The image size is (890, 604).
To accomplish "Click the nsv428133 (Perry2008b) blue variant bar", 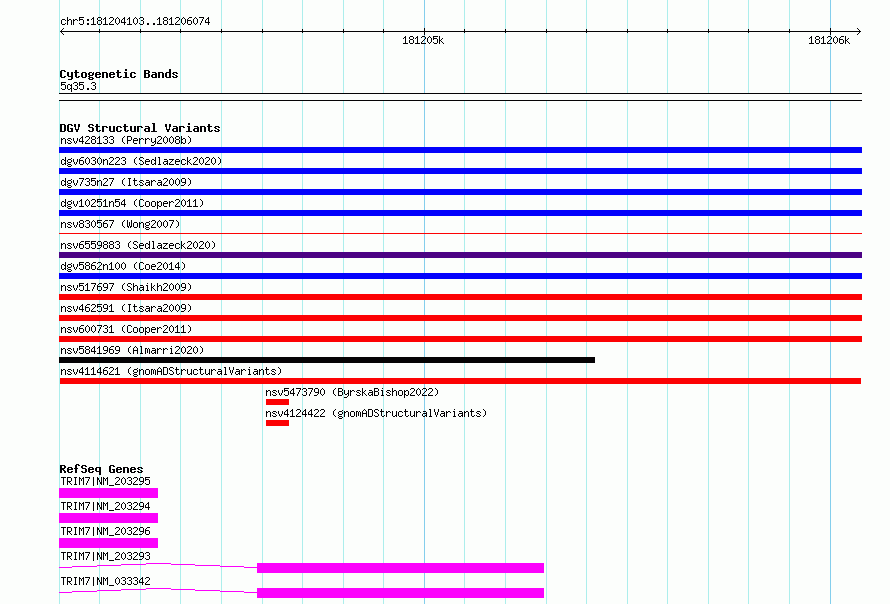I will point(460,150).
